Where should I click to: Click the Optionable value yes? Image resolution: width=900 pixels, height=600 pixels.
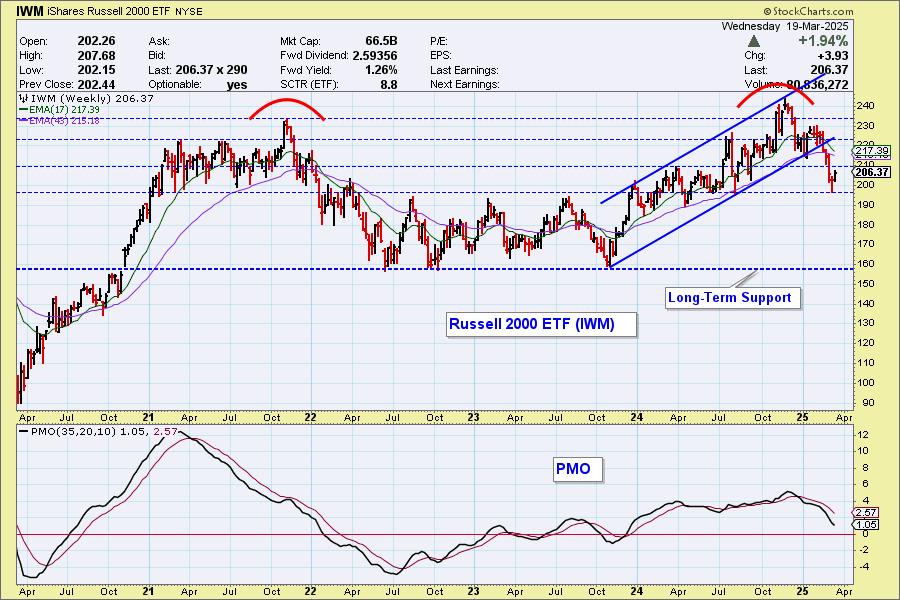coord(236,84)
